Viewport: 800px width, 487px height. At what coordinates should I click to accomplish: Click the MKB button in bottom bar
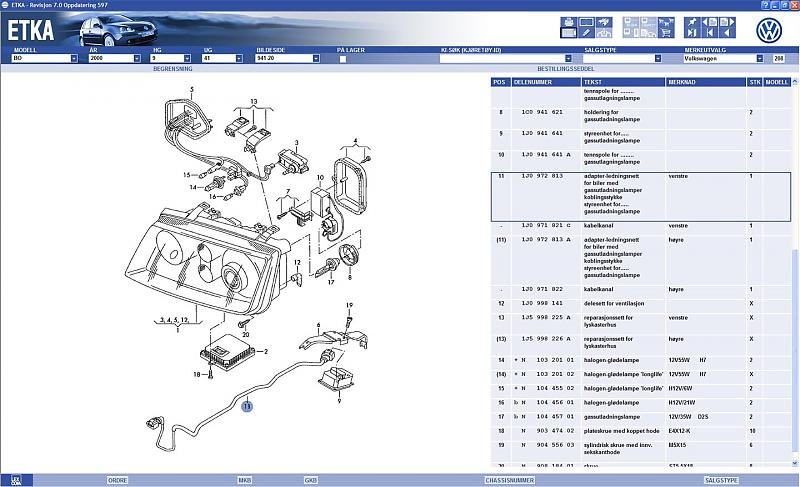click(x=244, y=480)
